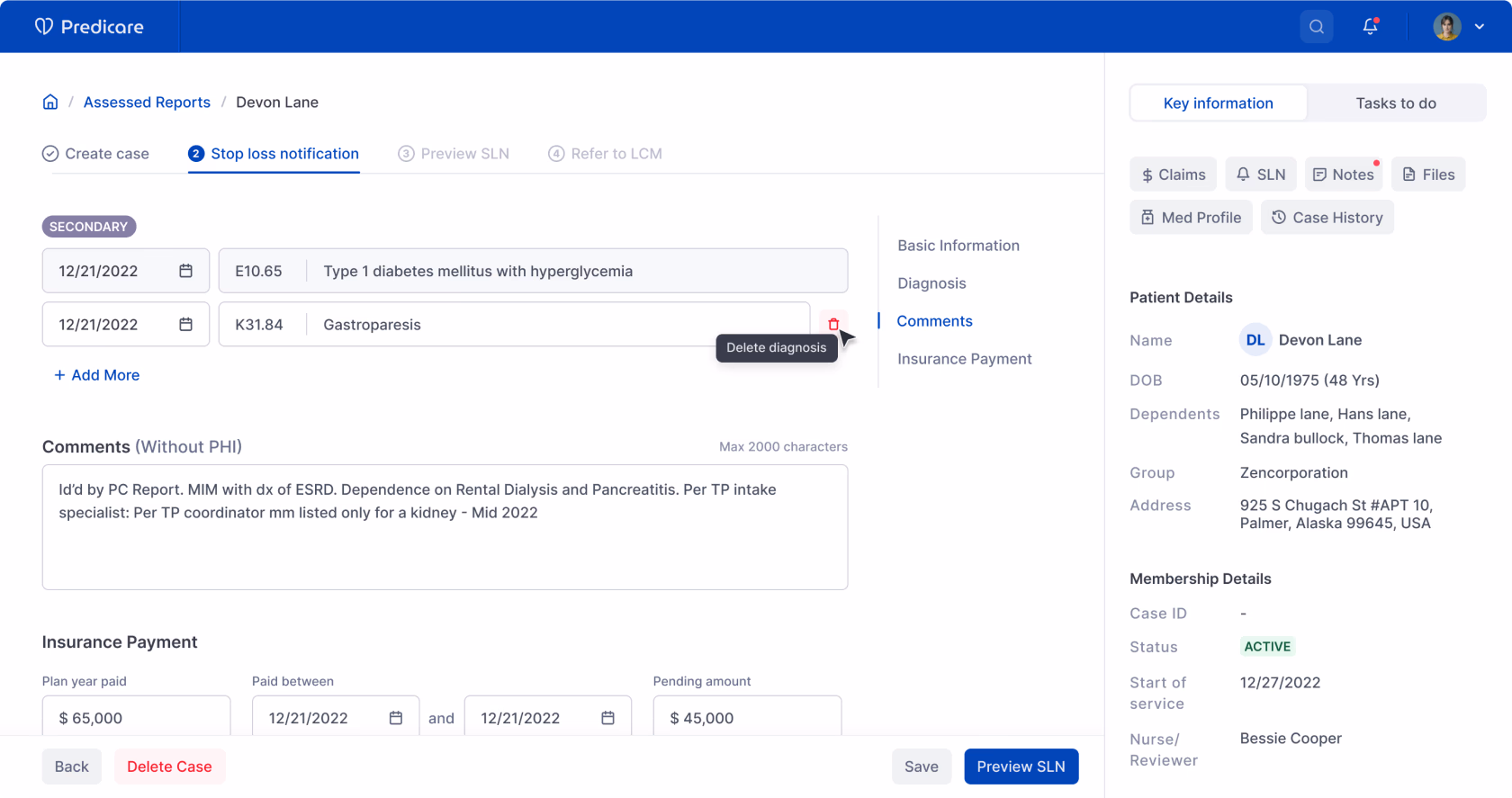Click the date 12/27/2022 start of service

click(x=1280, y=683)
